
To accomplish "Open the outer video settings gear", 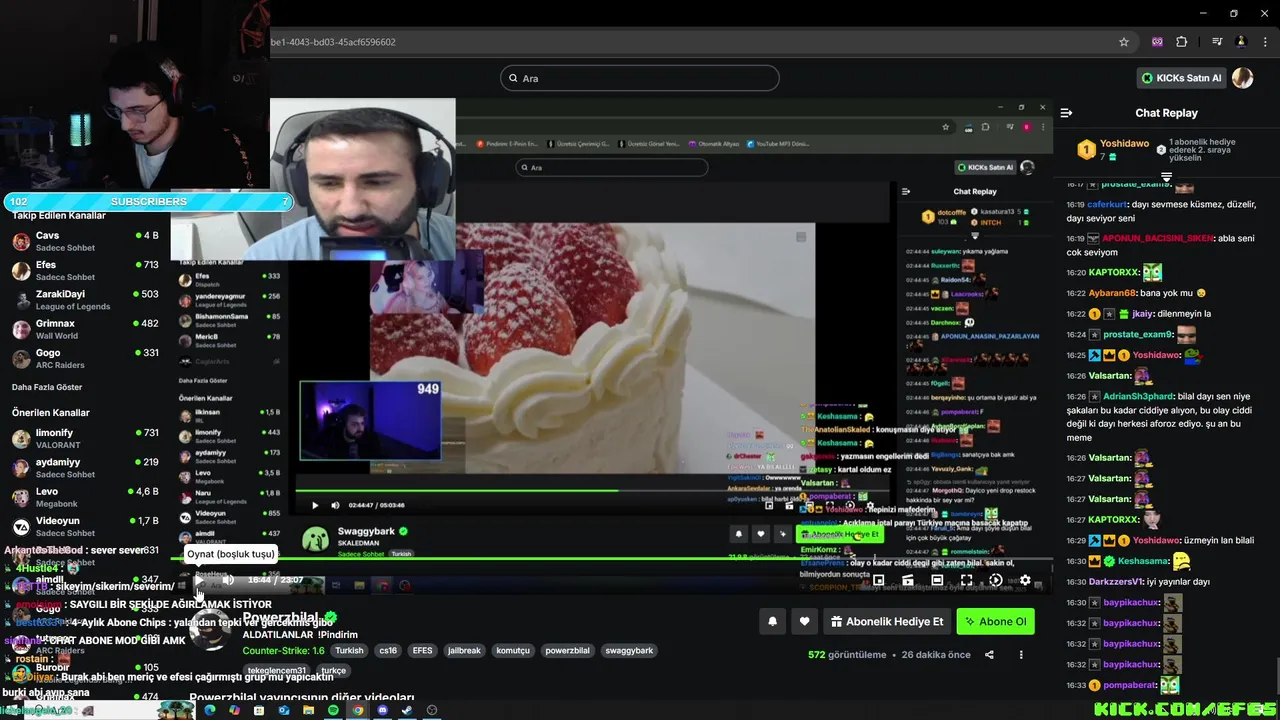I will pyautogui.click(x=1025, y=580).
